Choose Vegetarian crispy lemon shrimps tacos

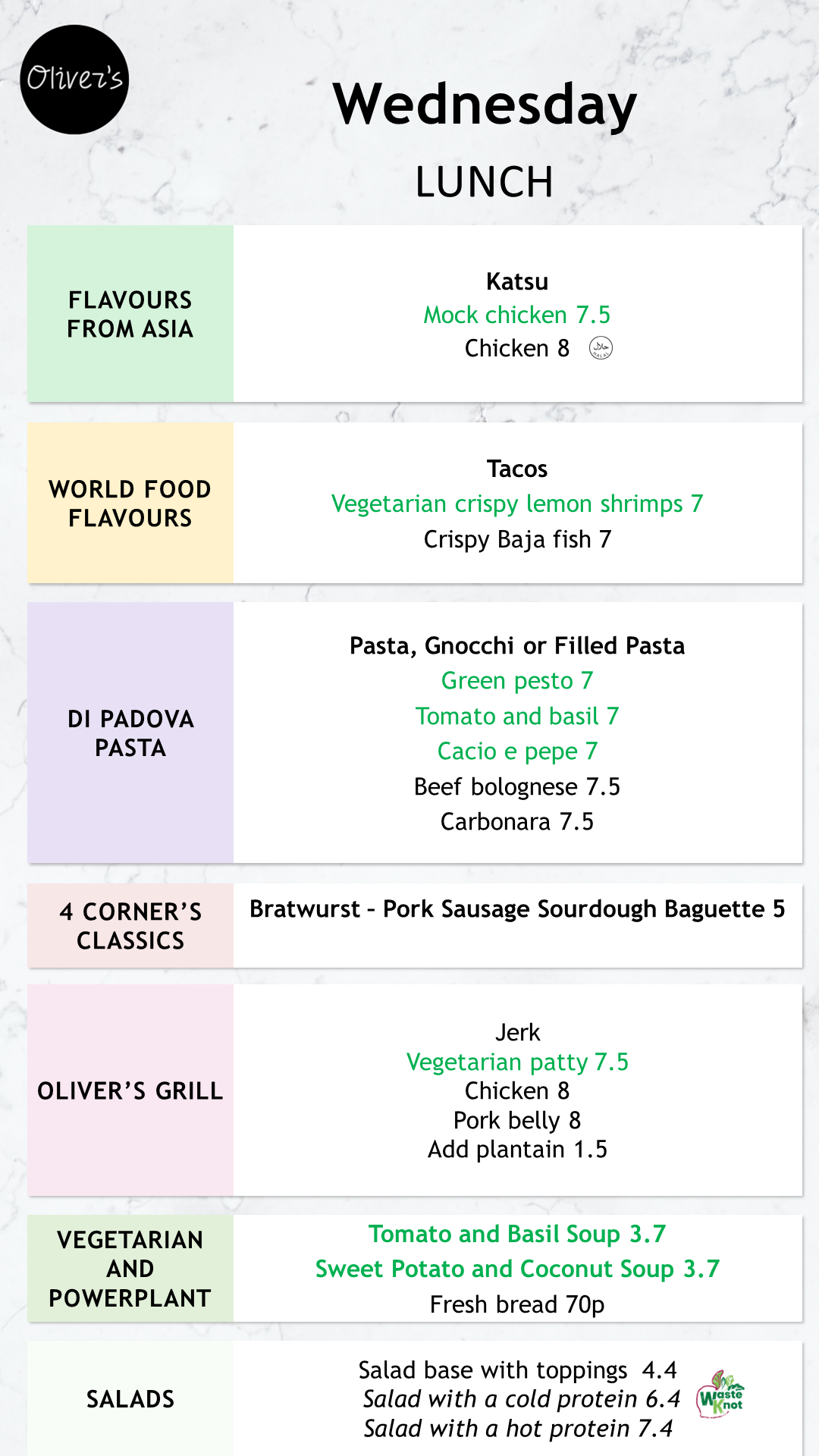tap(517, 504)
